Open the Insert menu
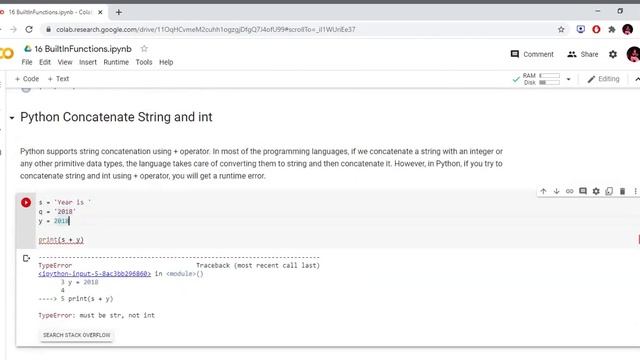The image size is (640, 360). pos(88,62)
